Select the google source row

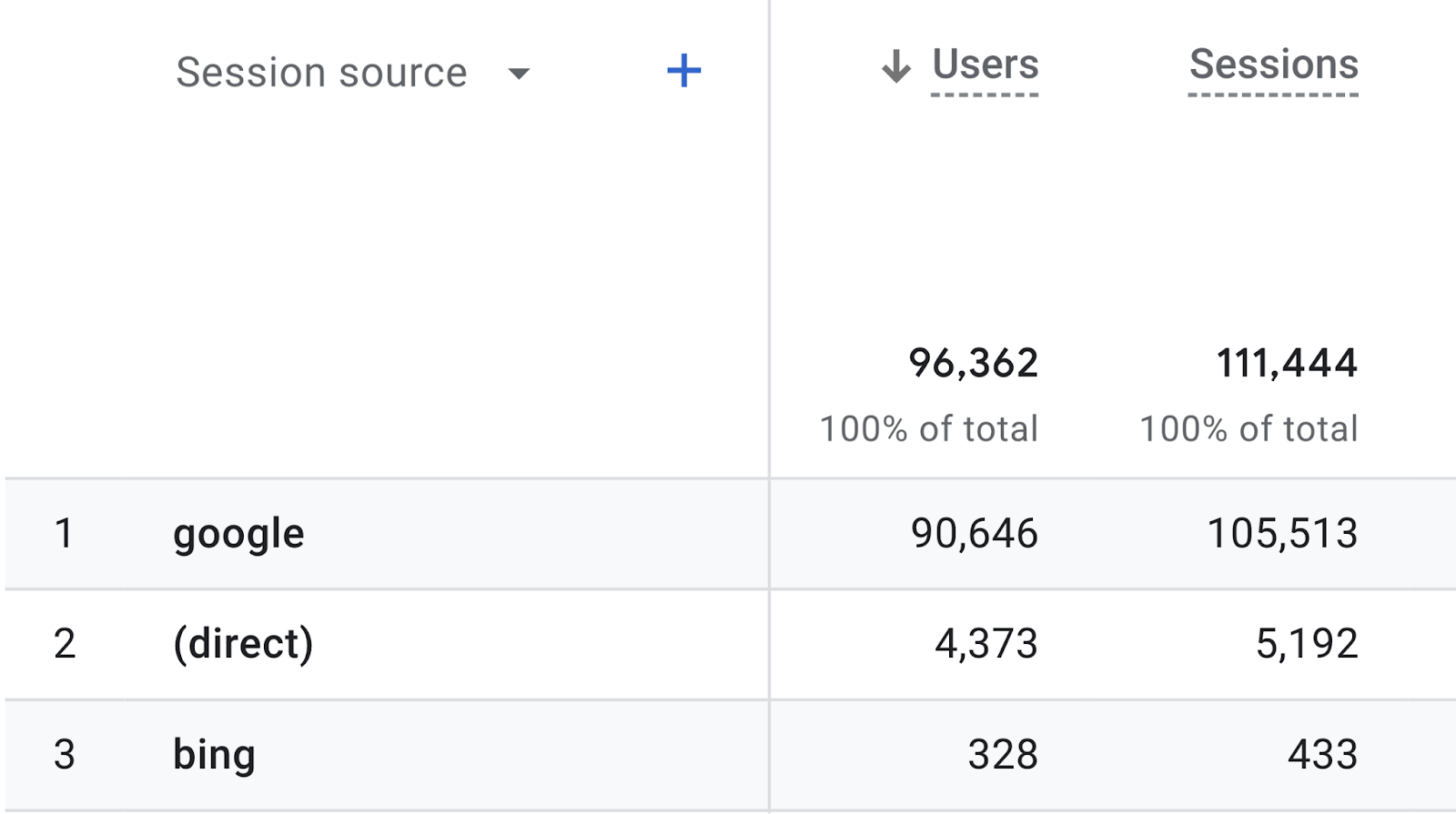click(238, 534)
